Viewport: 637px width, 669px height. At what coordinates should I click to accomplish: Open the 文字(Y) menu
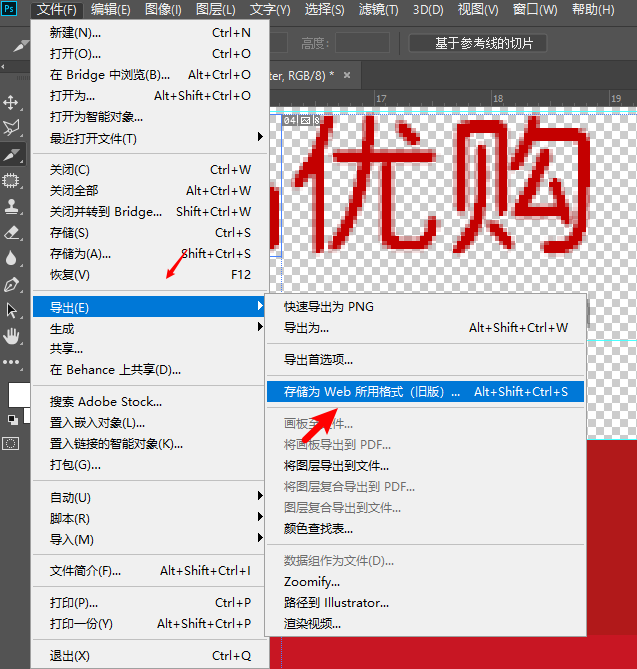click(270, 9)
